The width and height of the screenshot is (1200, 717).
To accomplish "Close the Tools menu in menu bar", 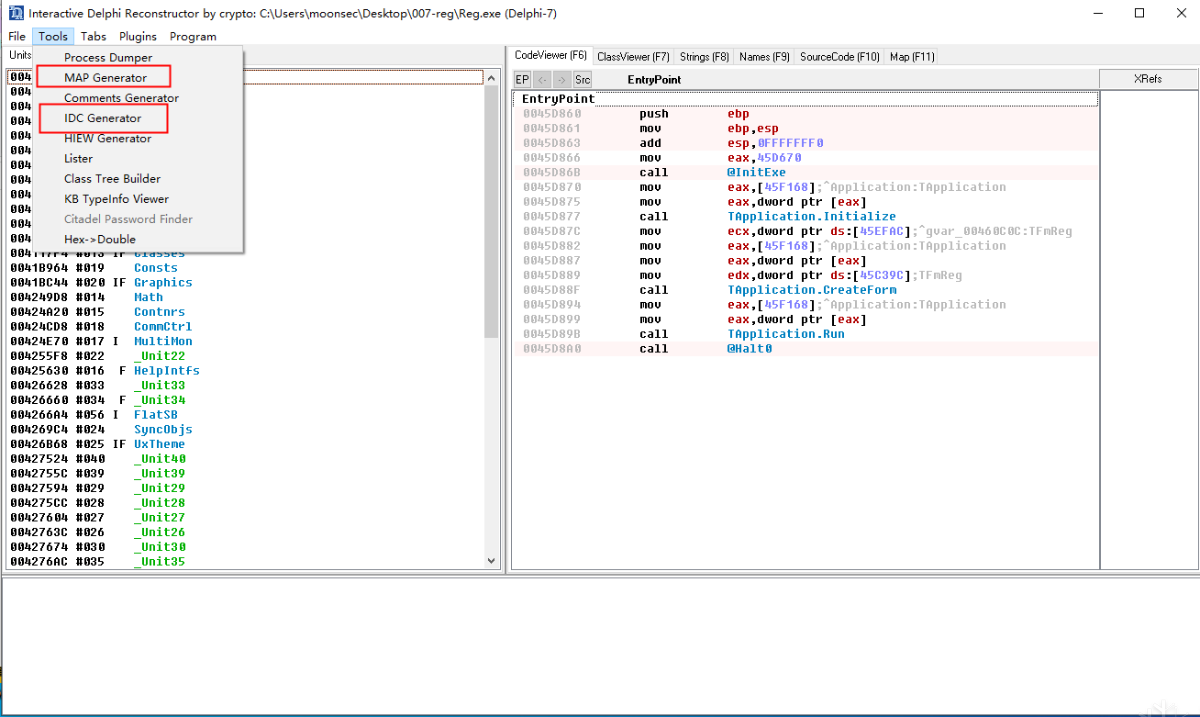I will point(53,36).
